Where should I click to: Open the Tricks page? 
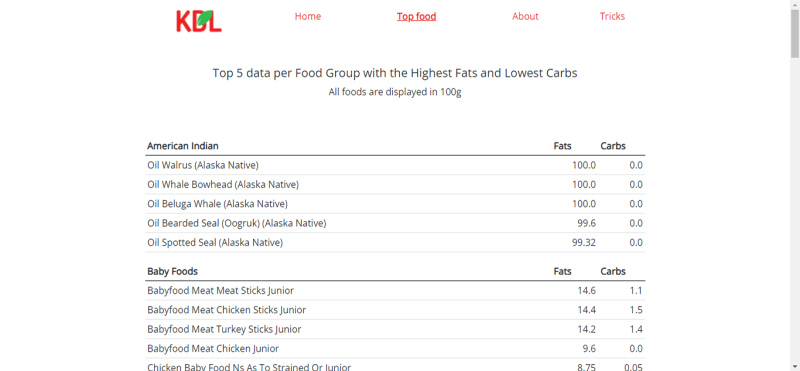[612, 16]
